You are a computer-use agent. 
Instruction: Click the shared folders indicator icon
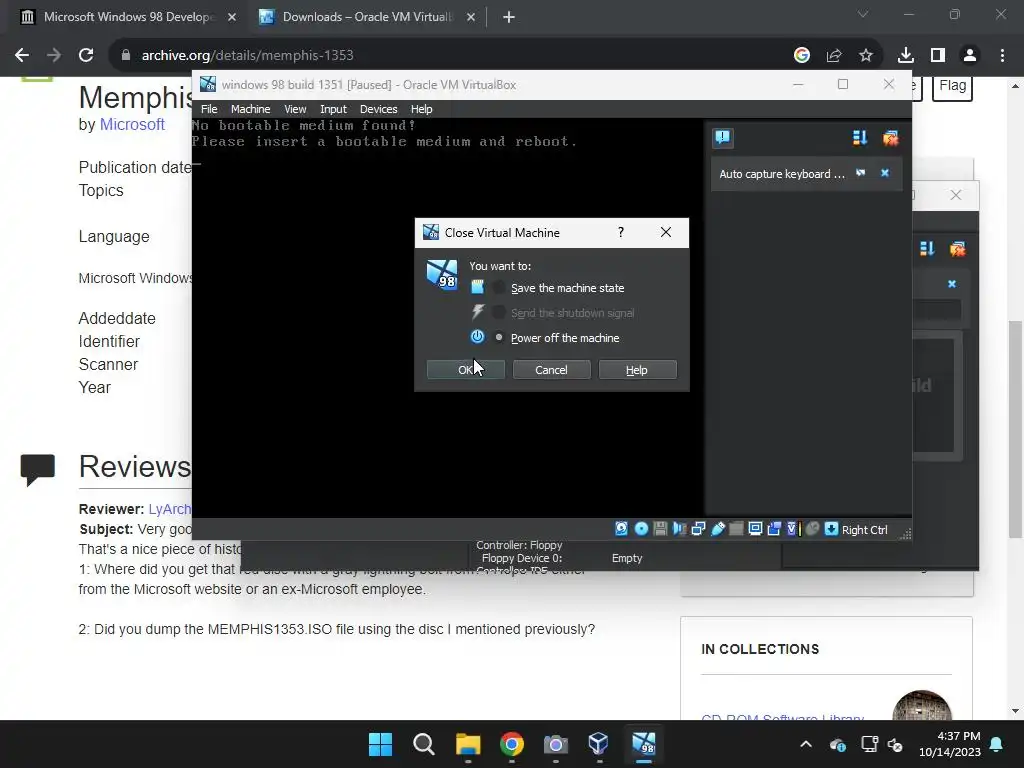click(736, 529)
